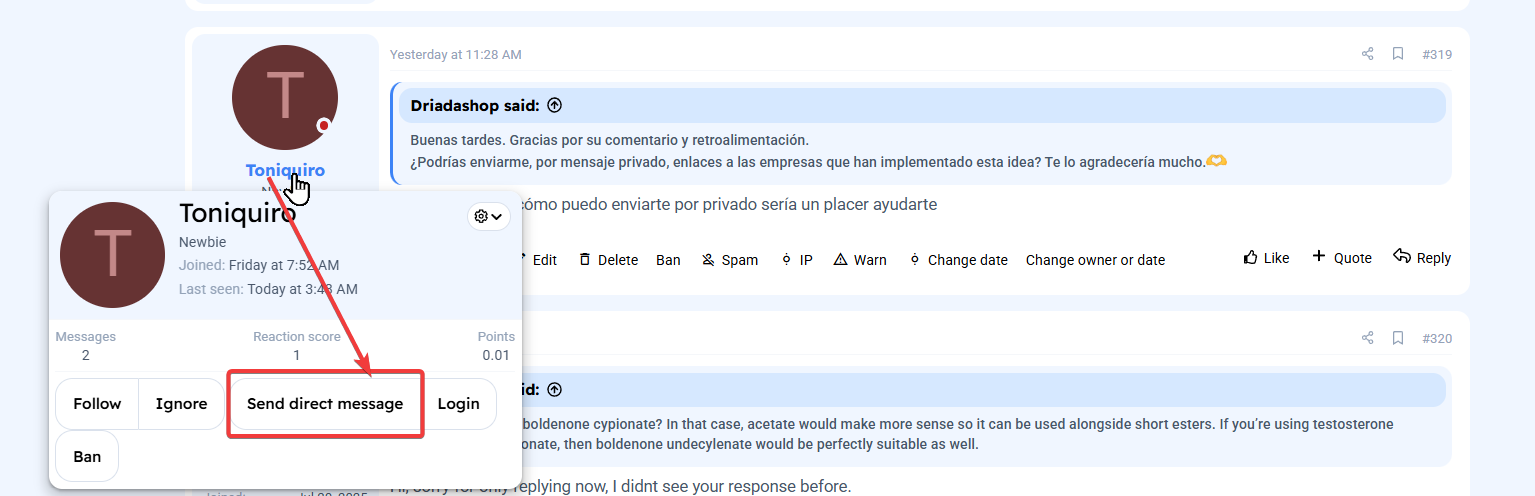Follow the user Toniquiro

97,404
